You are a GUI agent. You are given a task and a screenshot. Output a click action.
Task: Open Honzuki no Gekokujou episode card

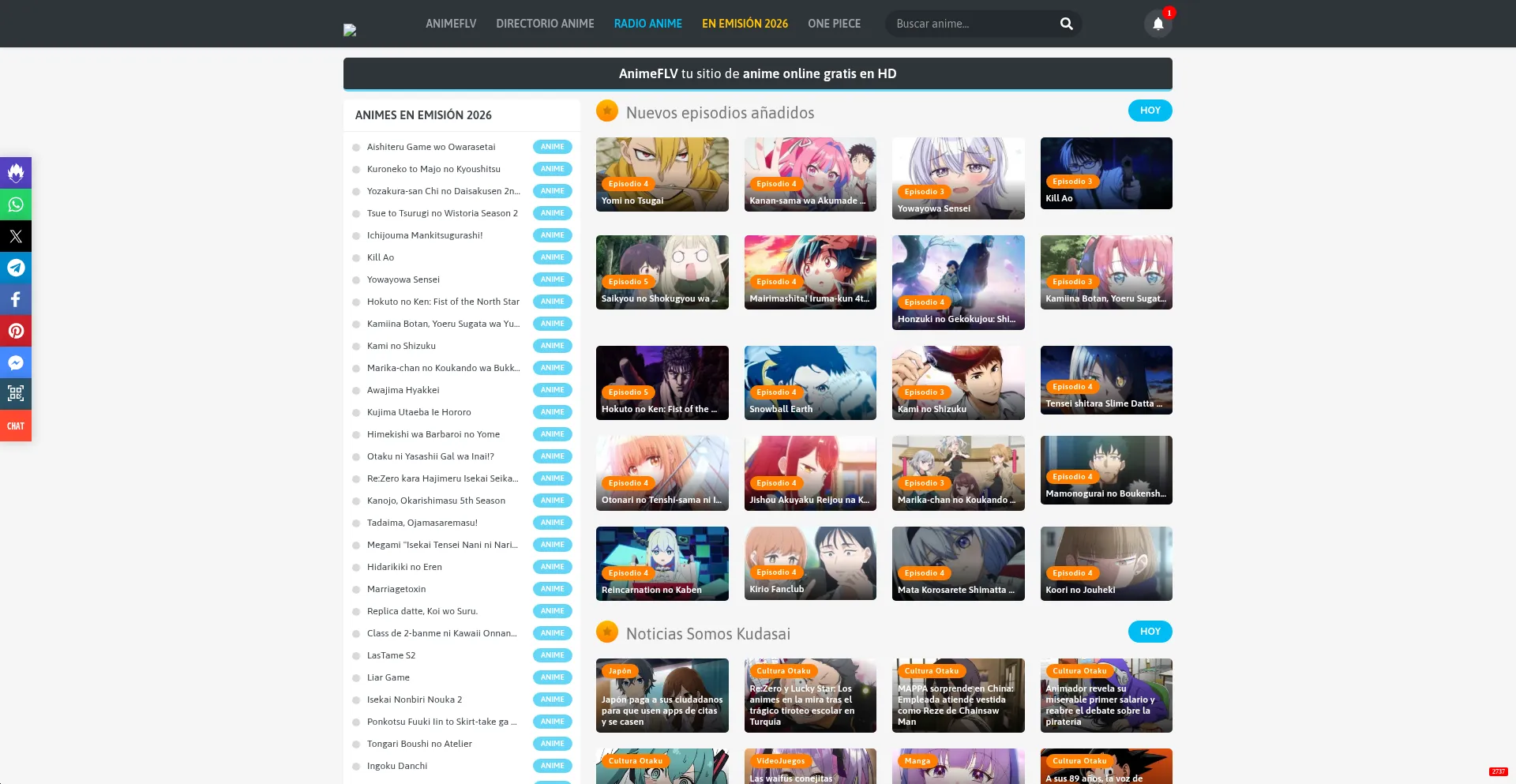(x=959, y=283)
